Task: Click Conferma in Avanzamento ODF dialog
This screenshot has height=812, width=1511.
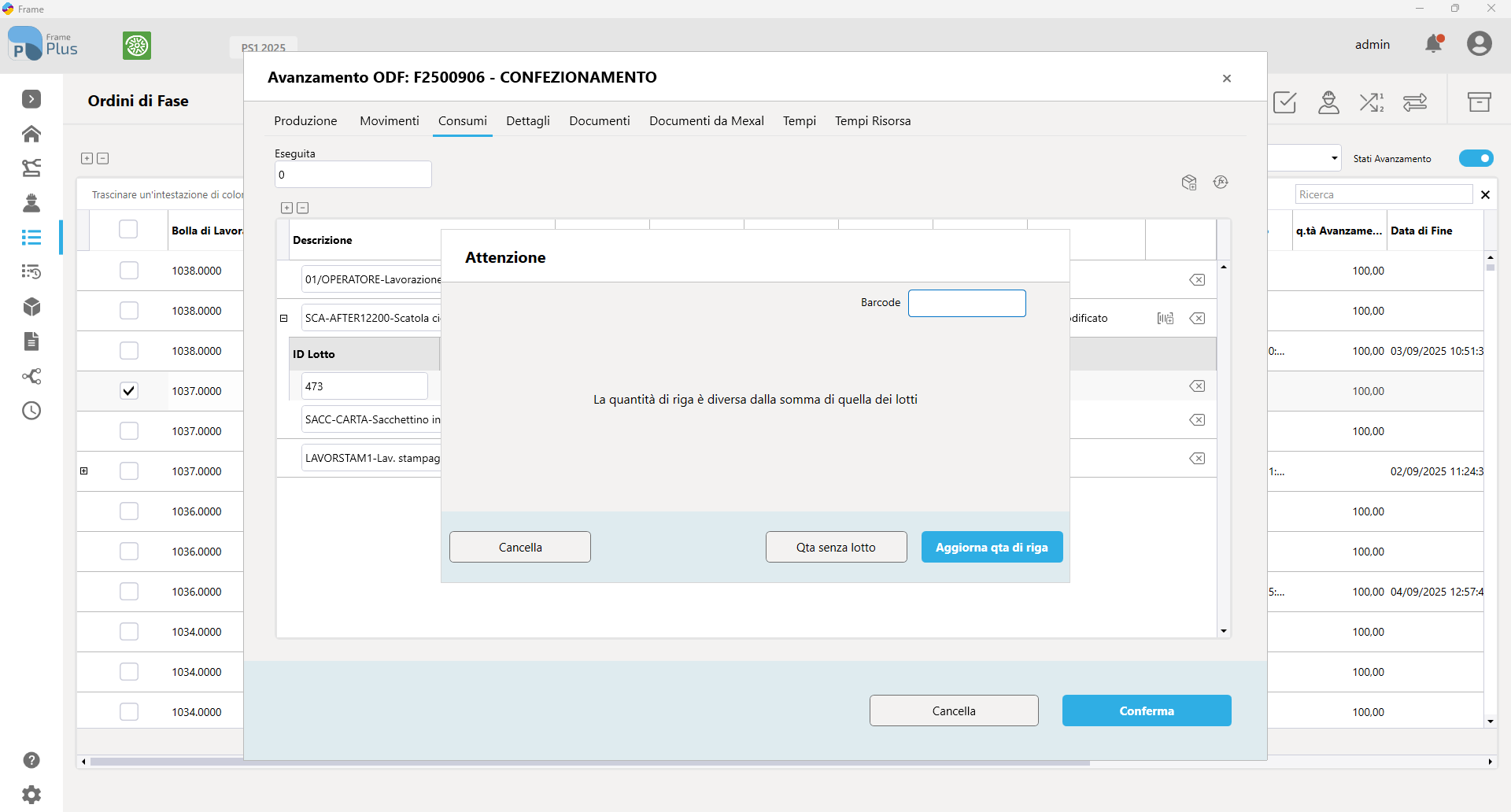Action: [x=1147, y=711]
